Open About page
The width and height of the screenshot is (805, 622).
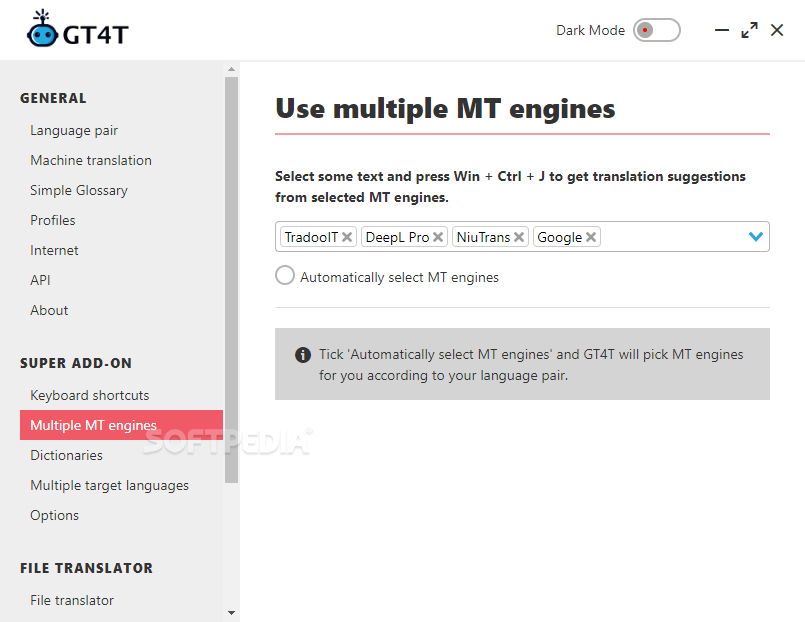49,310
